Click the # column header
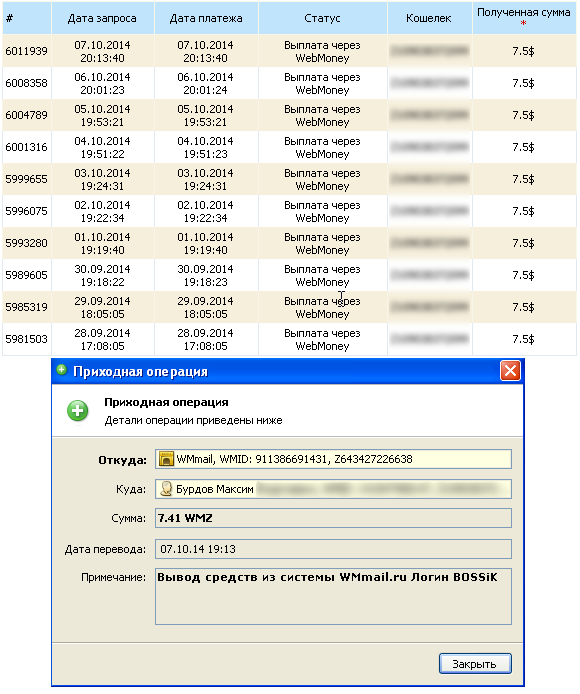Screen dimensions: 580x694 tap(27, 18)
